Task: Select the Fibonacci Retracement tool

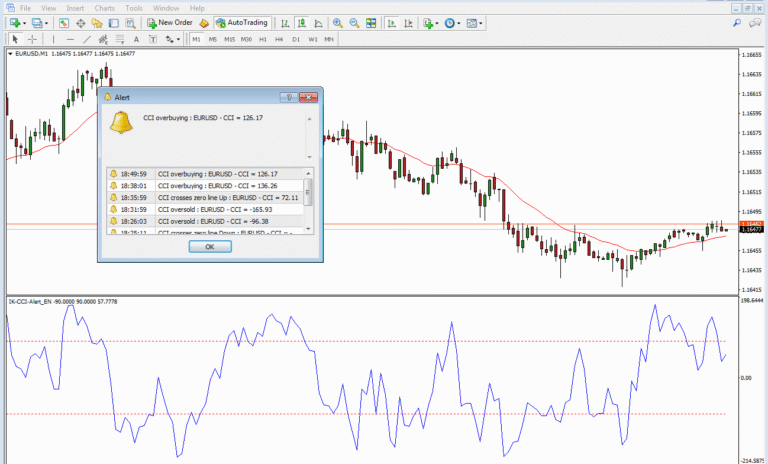Action: [120, 39]
